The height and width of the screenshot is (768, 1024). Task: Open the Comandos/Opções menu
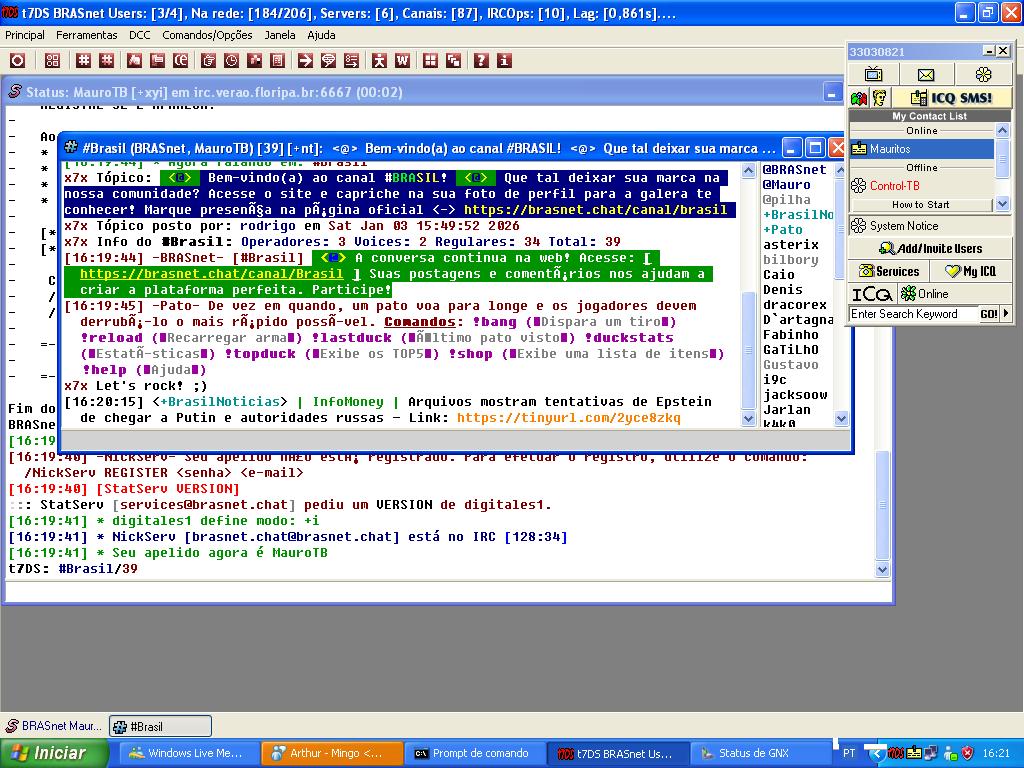pyautogui.click(x=207, y=35)
